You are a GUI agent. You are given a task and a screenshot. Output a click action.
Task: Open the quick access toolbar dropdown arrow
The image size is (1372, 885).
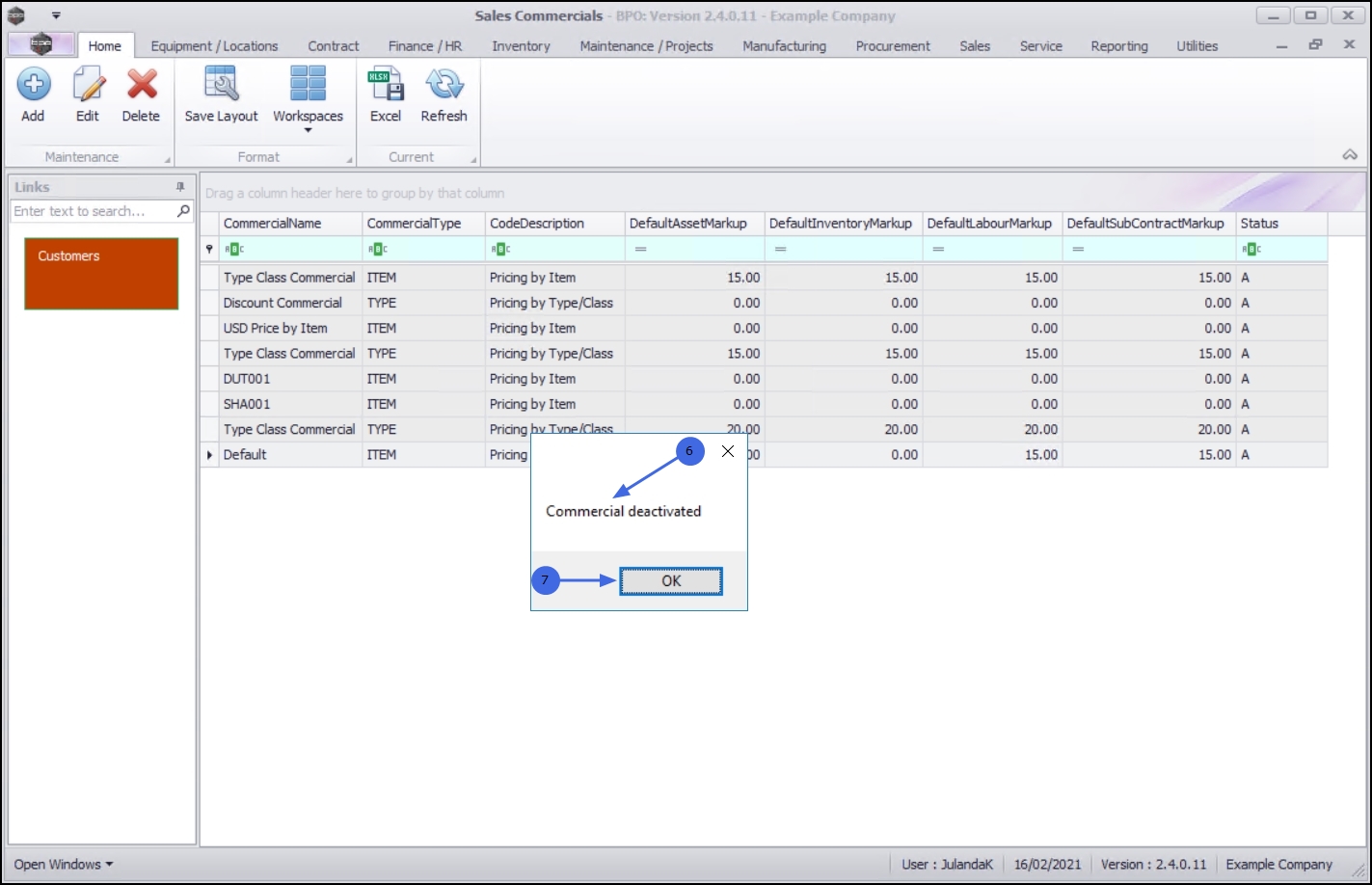pos(56,15)
